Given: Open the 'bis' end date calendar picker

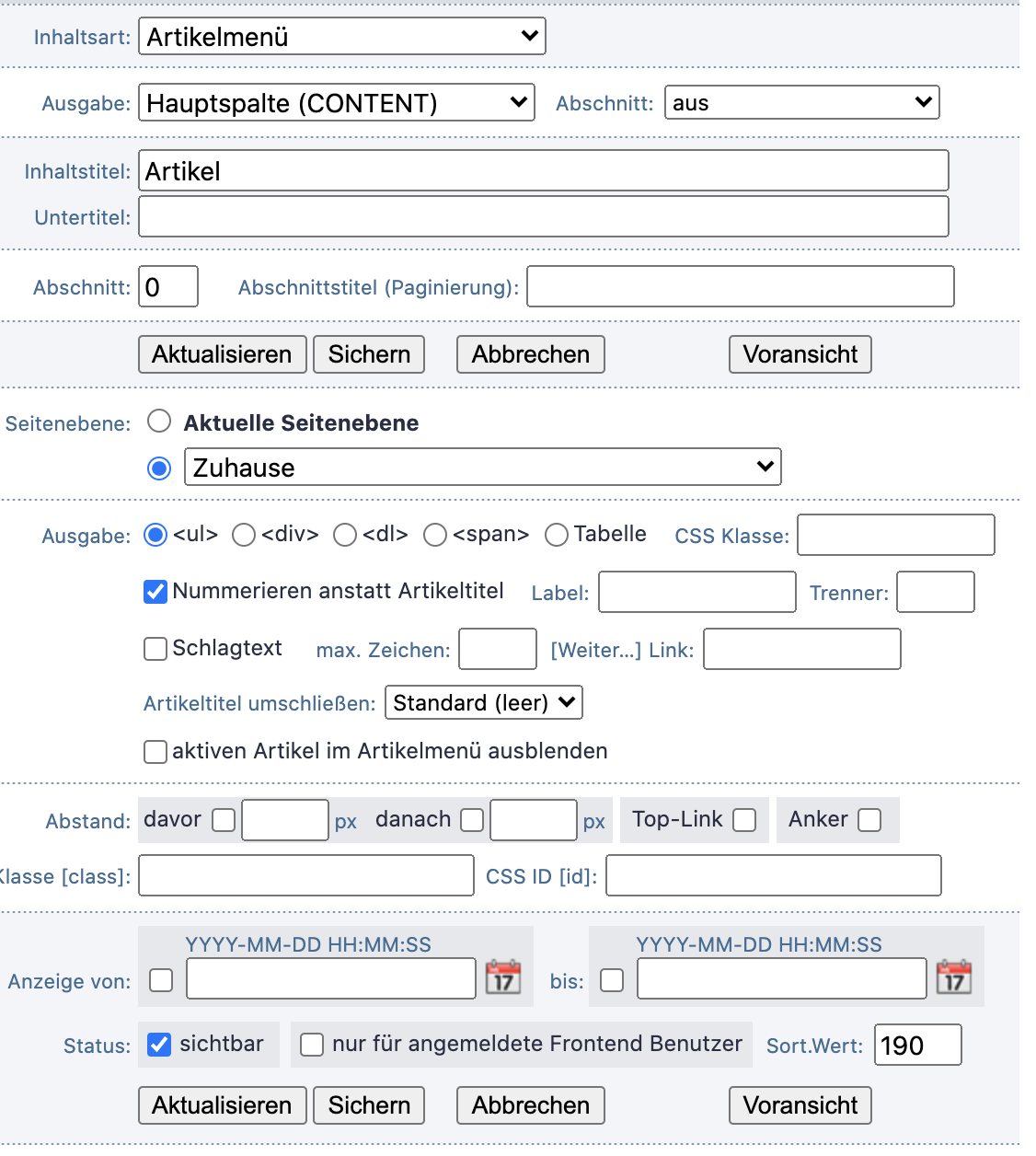Looking at the screenshot, I should pyautogui.click(x=953, y=977).
